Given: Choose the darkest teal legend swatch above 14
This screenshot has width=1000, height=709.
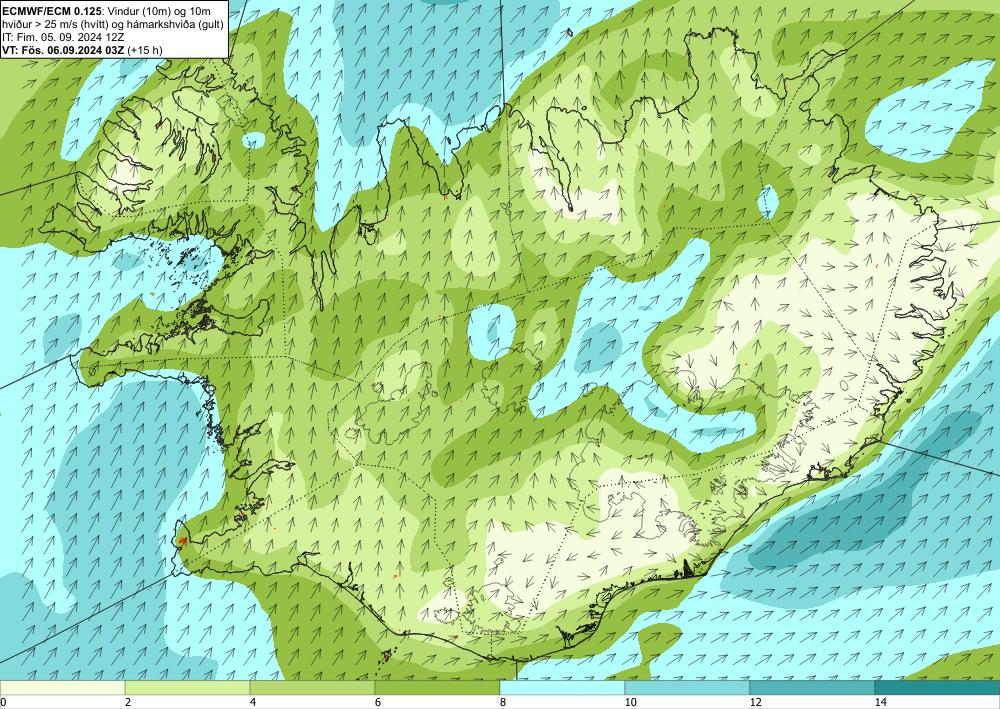Looking at the screenshot, I should pos(938,688).
